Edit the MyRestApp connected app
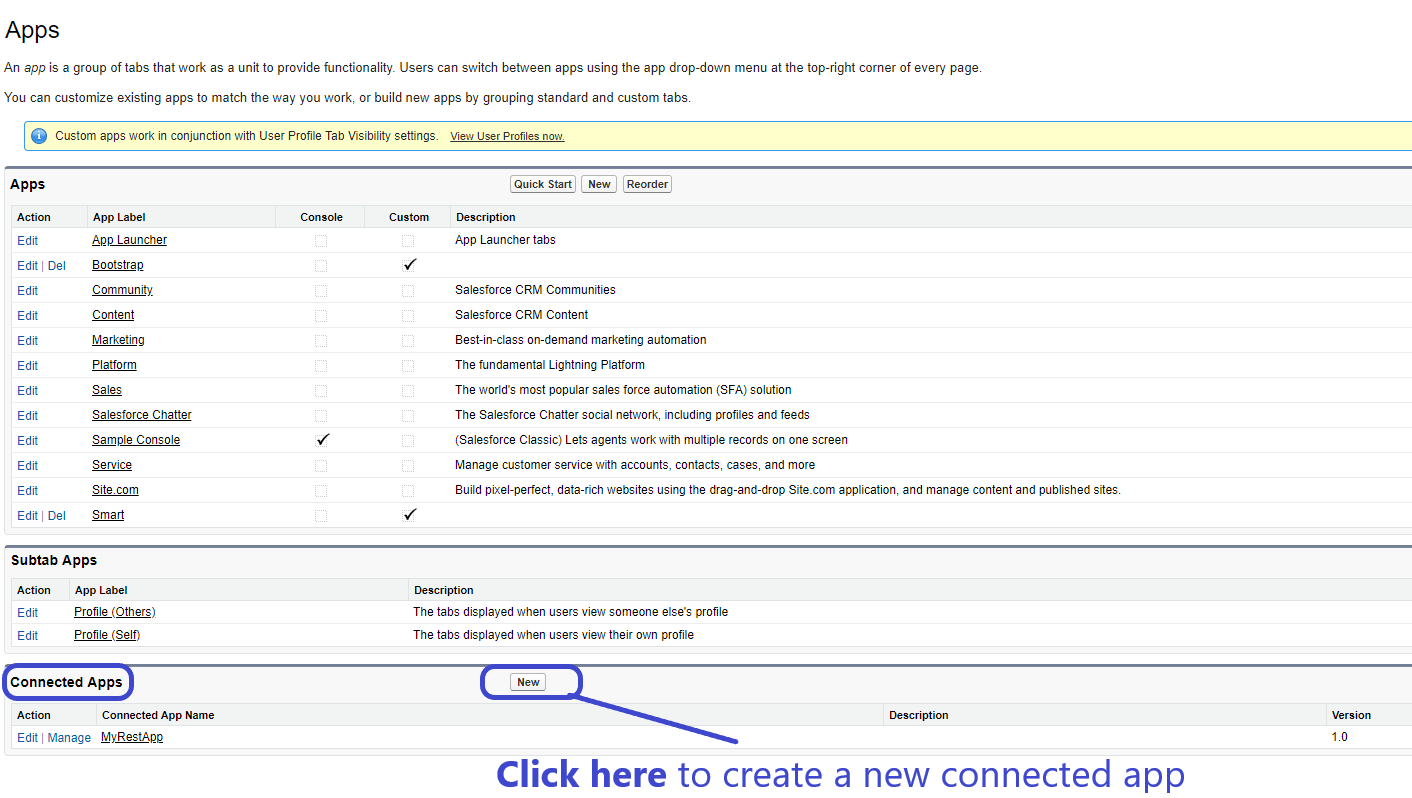 (x=27, y=738)
